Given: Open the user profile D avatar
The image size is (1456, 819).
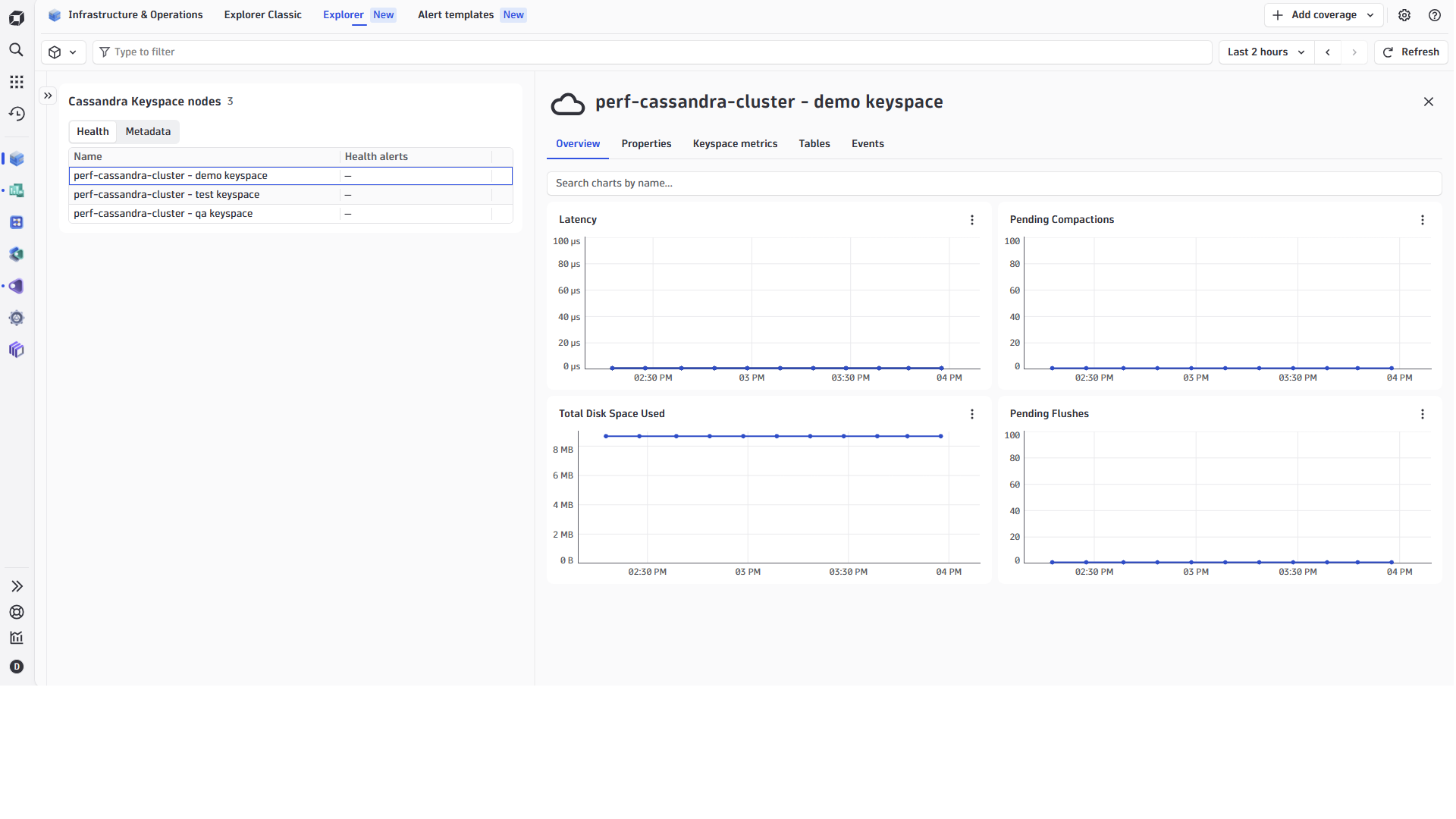Looking at the screenshot, I should (x=17, y=667).
